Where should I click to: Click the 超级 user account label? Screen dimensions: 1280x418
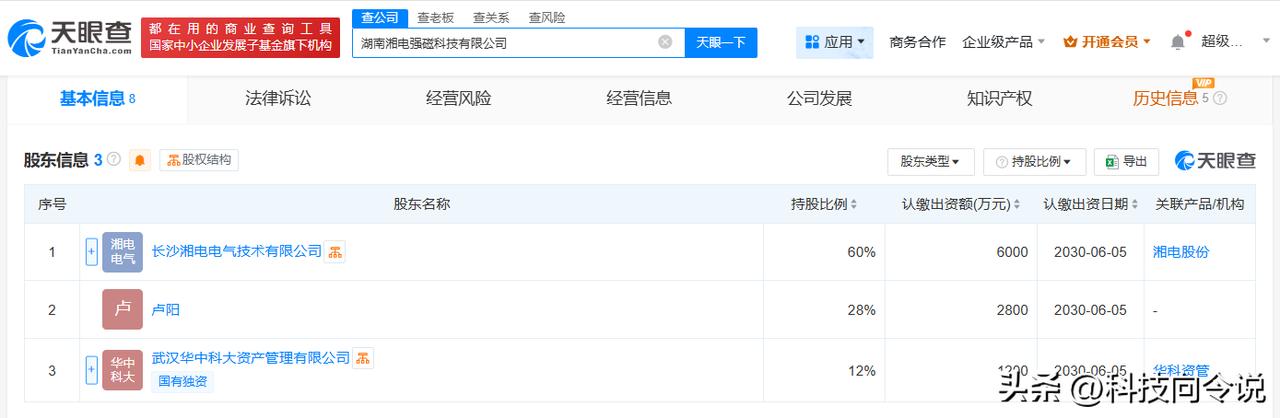point(1222,42)
